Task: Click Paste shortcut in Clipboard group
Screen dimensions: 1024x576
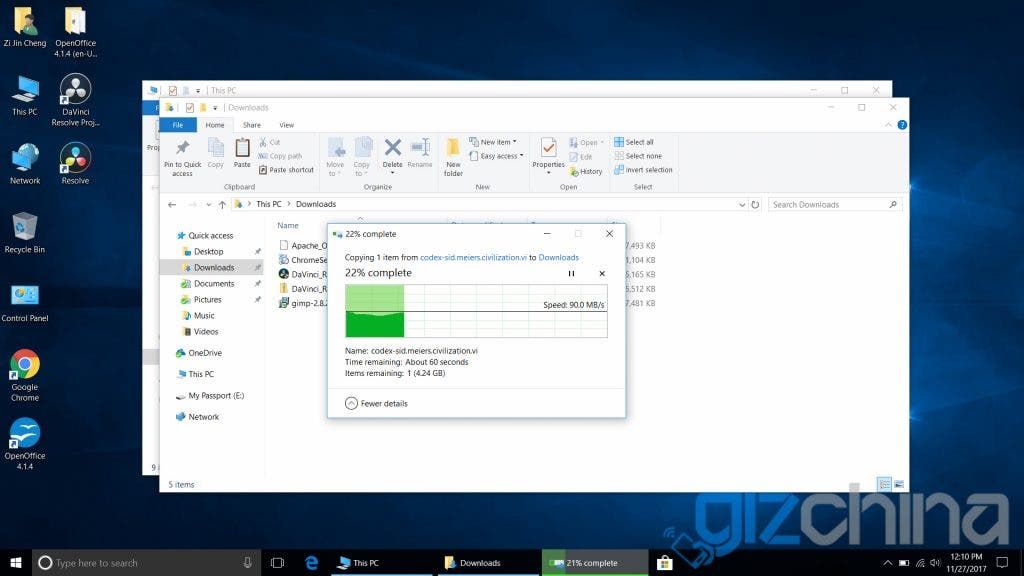Action: click(286, 170)
